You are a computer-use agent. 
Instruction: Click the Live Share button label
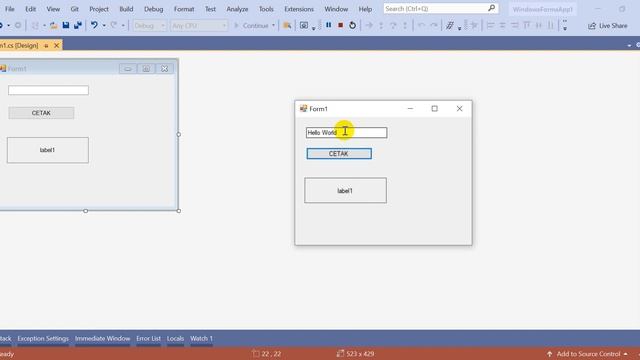(x=613, y=26)
